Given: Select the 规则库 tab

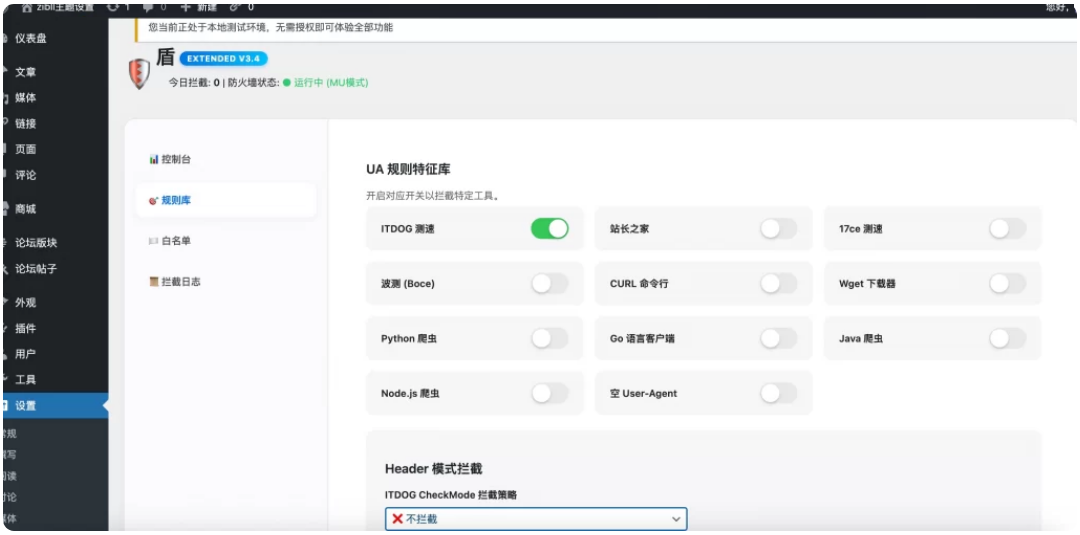Looking at the screenshot, I should pos(175,200).
